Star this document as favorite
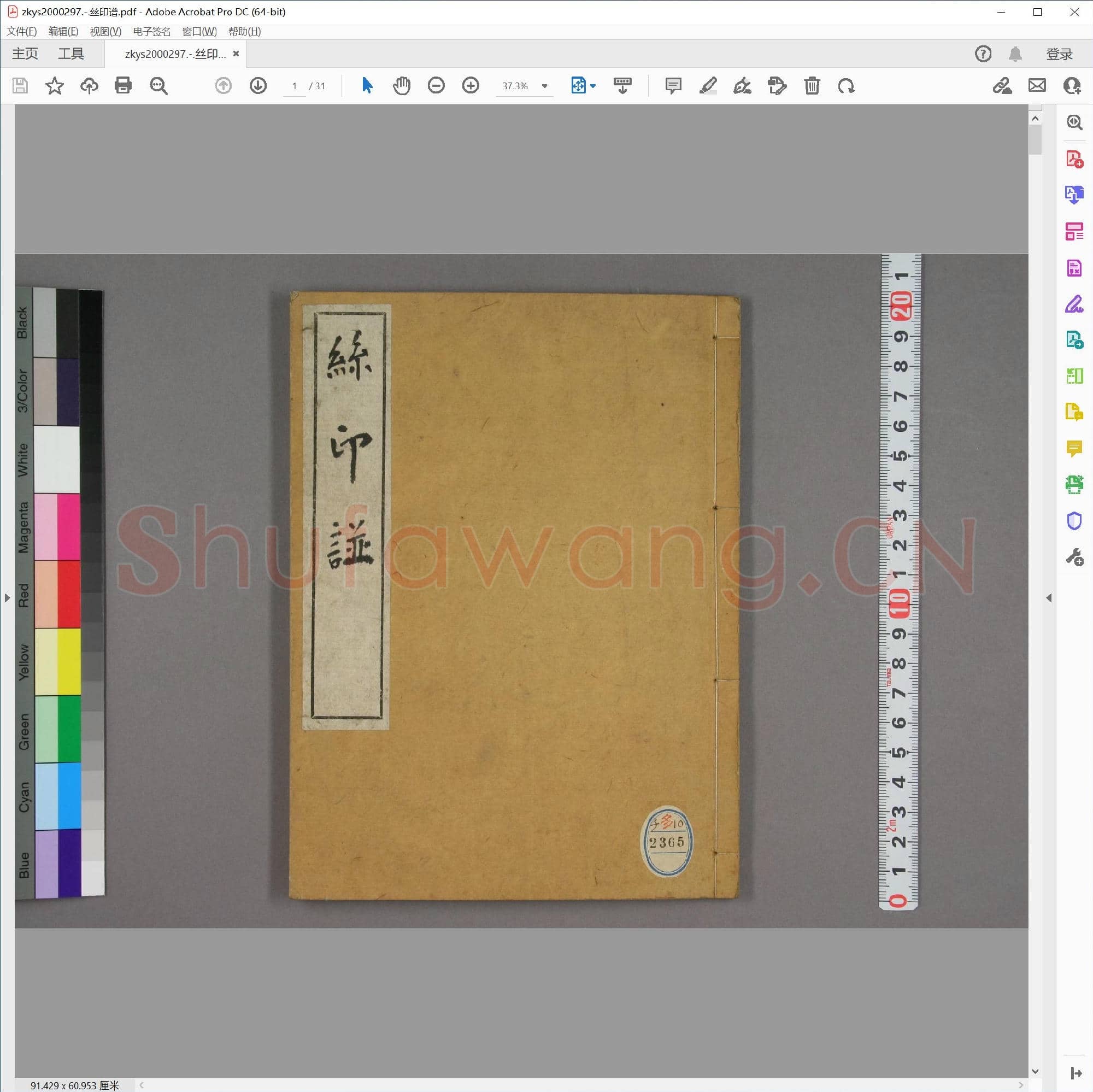 point(55,85)
